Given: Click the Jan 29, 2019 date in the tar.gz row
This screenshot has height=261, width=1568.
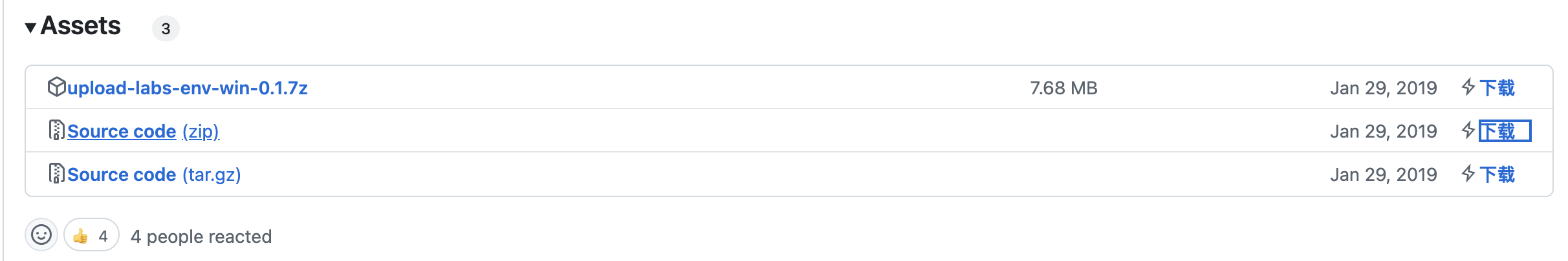Looking at the screenshot, I should click(x=1383, y=174).
